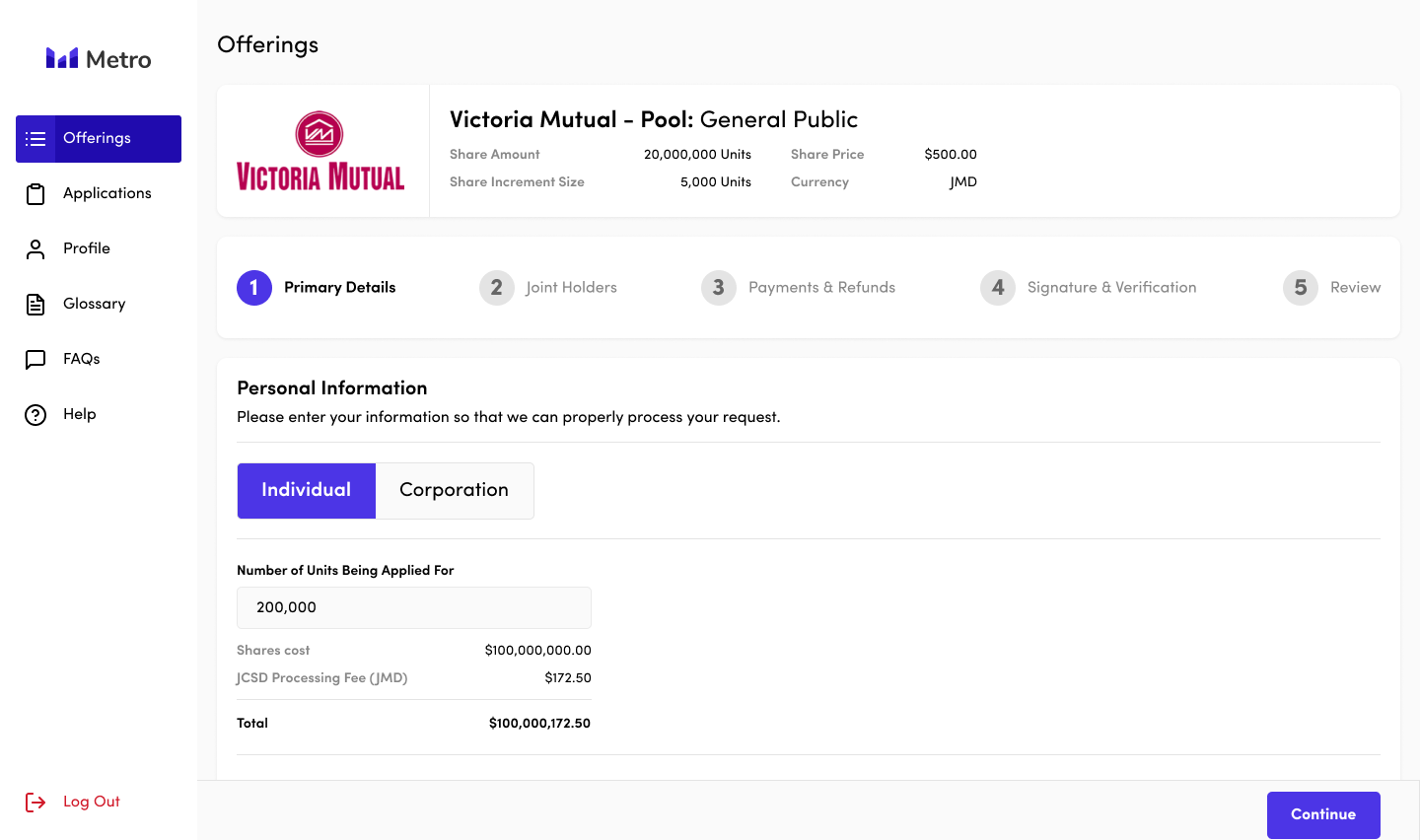Select the Payments & Refunds step label
This screenshot has height=840, width=1420.
pos(822,288)
